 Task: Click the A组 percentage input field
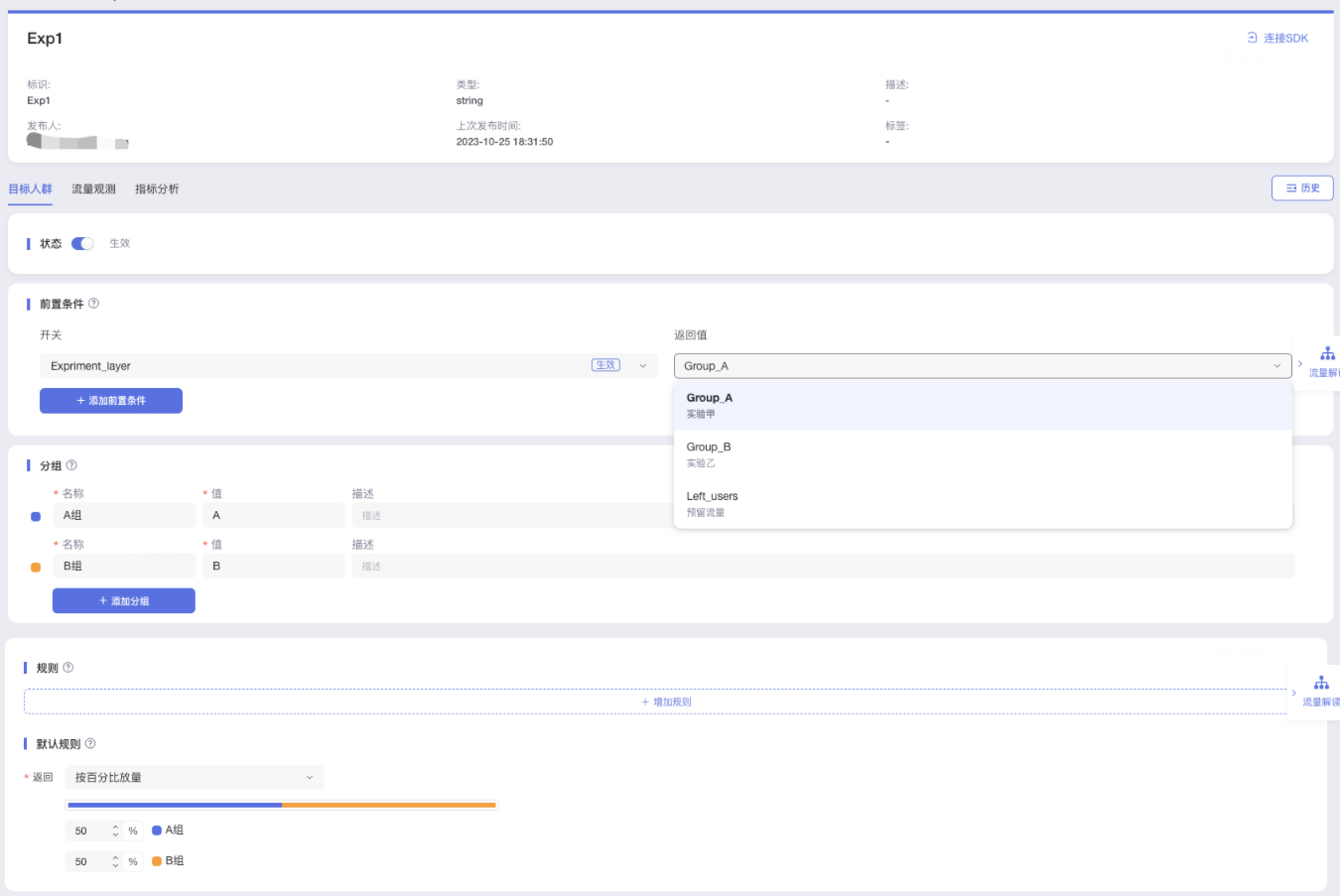[88, 831]
